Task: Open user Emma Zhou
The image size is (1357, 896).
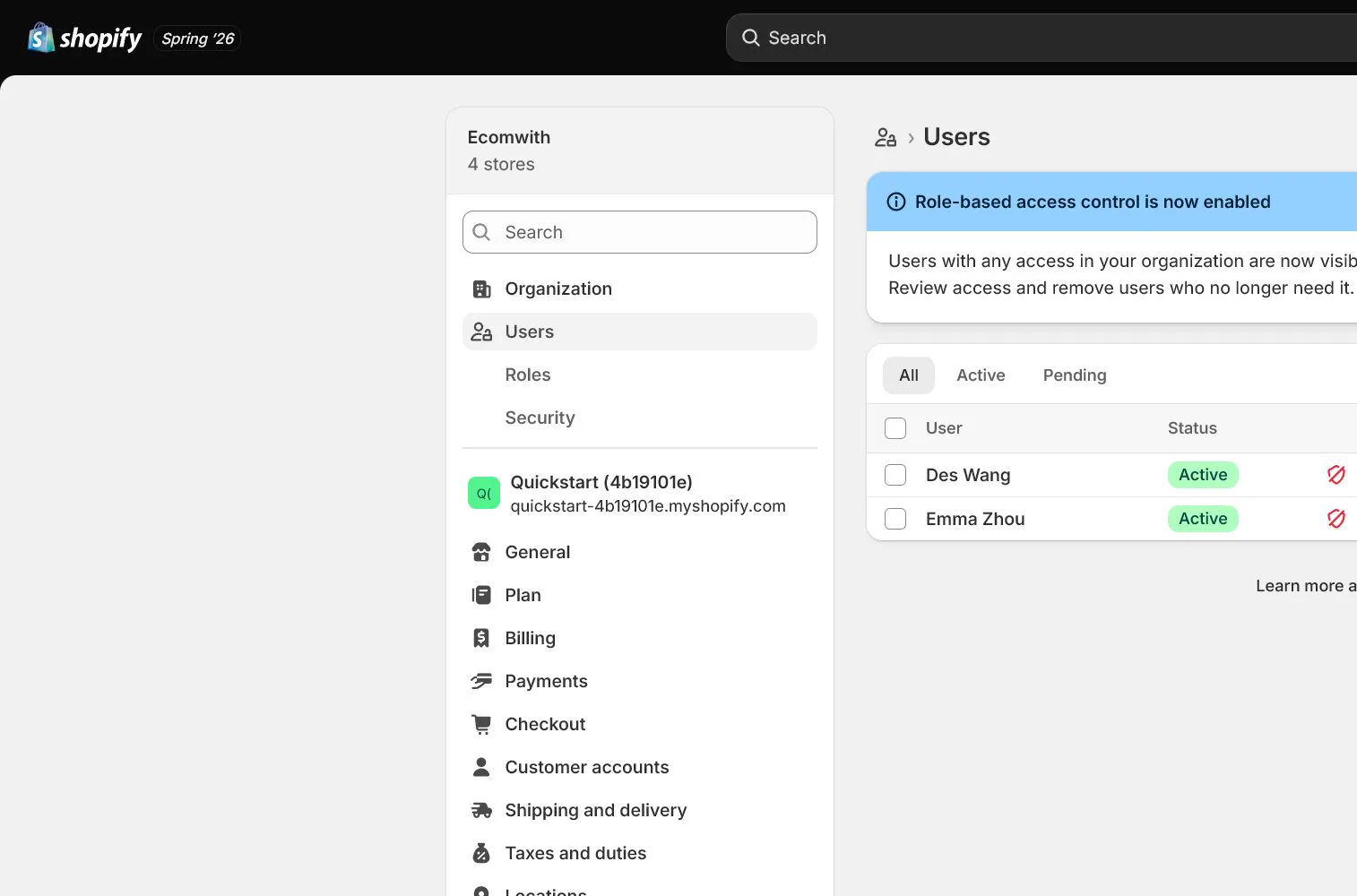Action: click(x=975, y=519)
